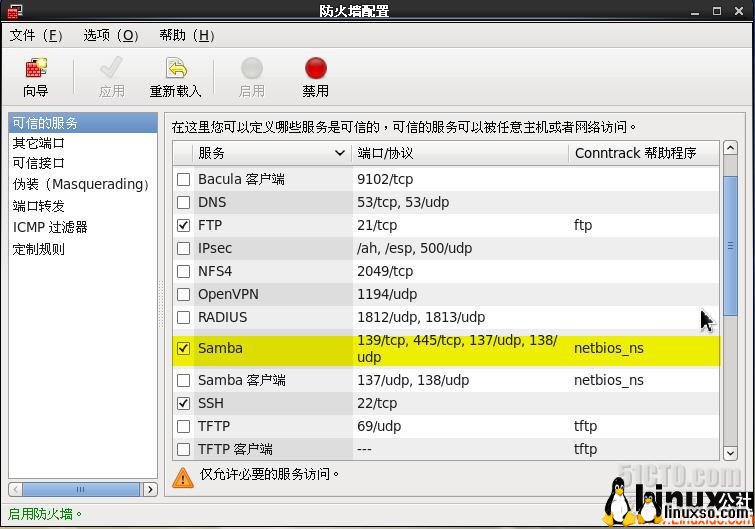Click the service list scroll-up arrow
Viewport: 755px width, 529px height.
(730, 148)
